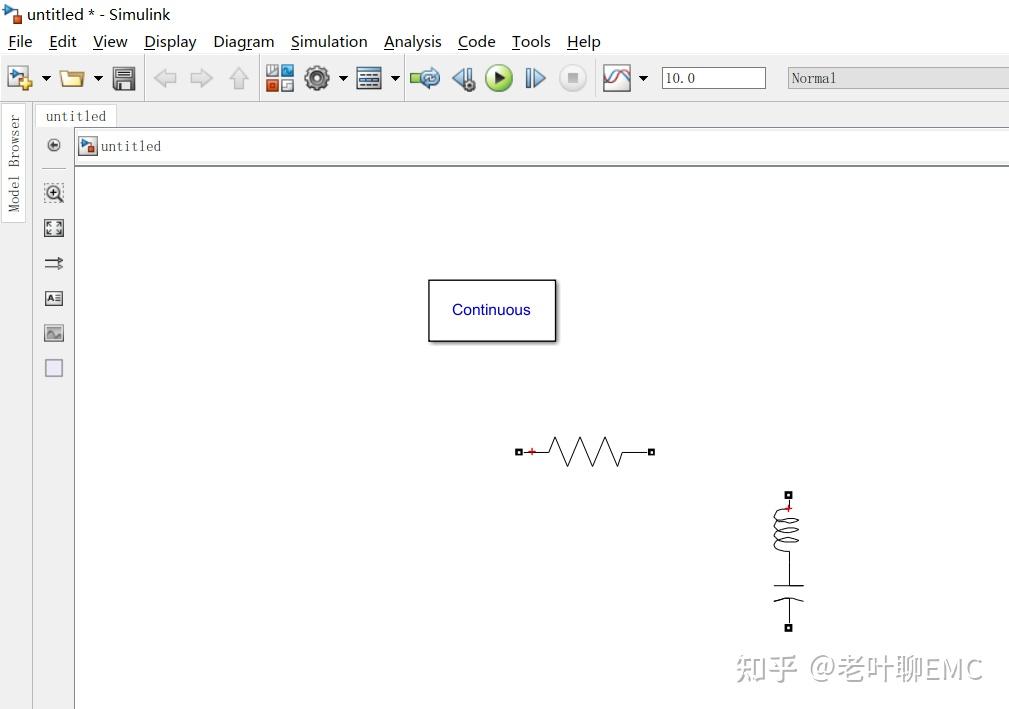Select the Continuous powergui block
1009x709 pixels.
(492, 310)
